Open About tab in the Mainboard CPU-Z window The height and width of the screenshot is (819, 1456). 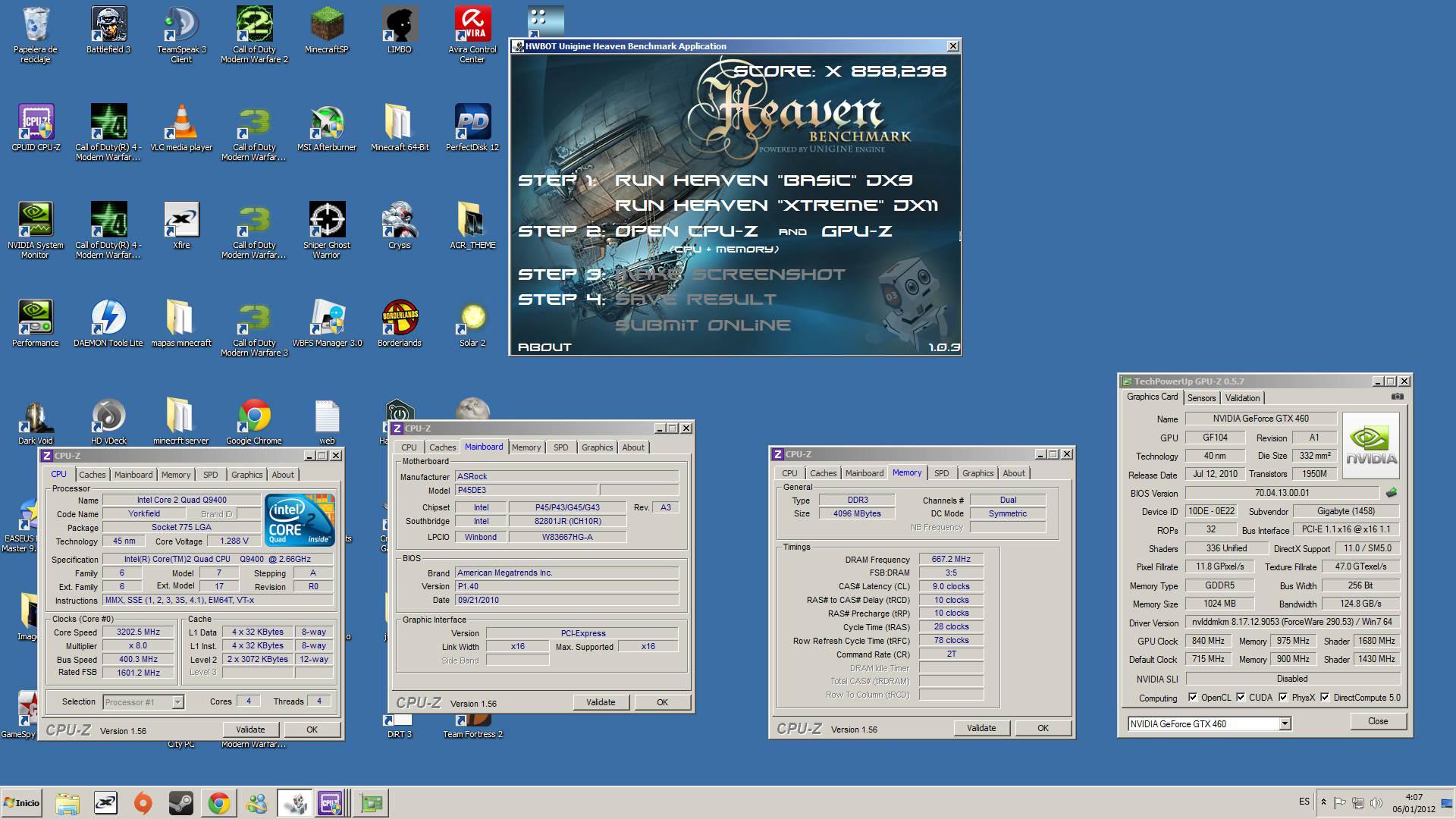click(x=633, y=447)
